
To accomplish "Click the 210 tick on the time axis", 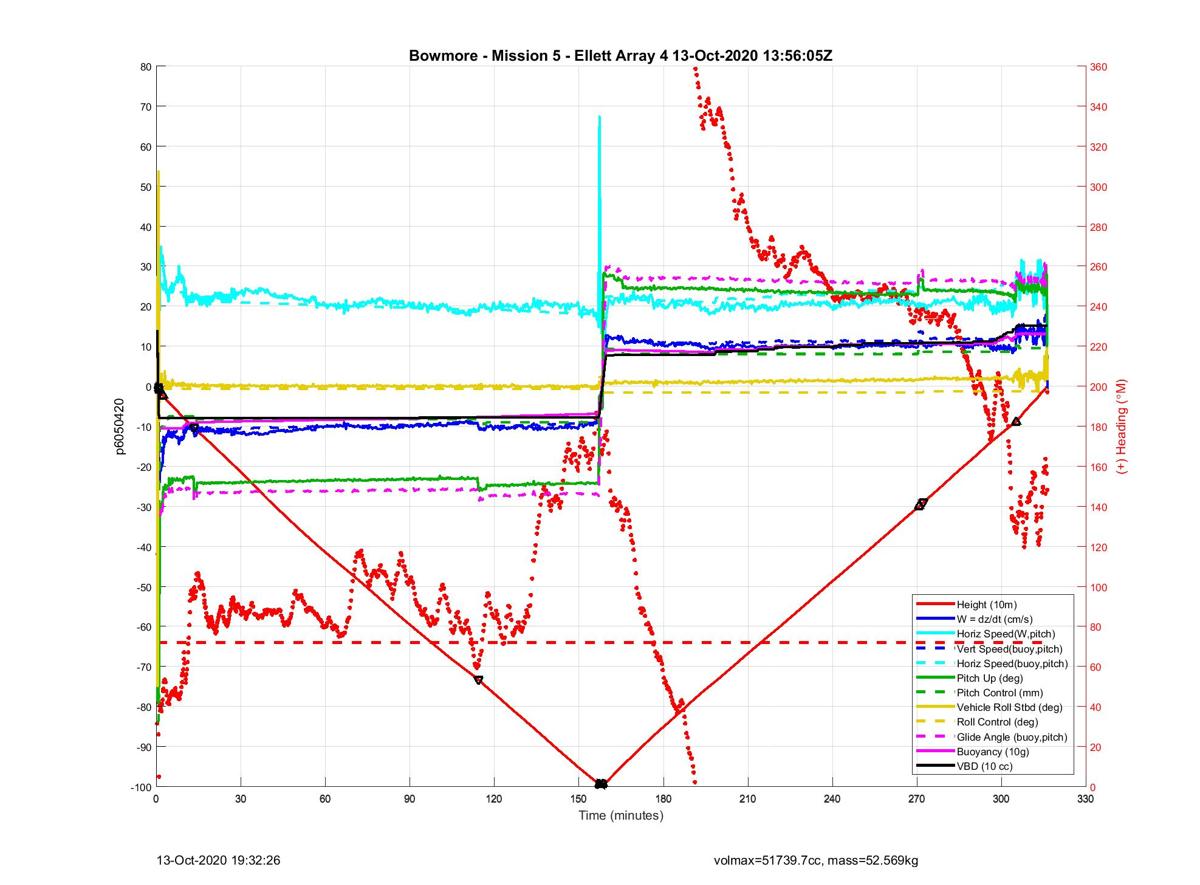I will 748,800.
